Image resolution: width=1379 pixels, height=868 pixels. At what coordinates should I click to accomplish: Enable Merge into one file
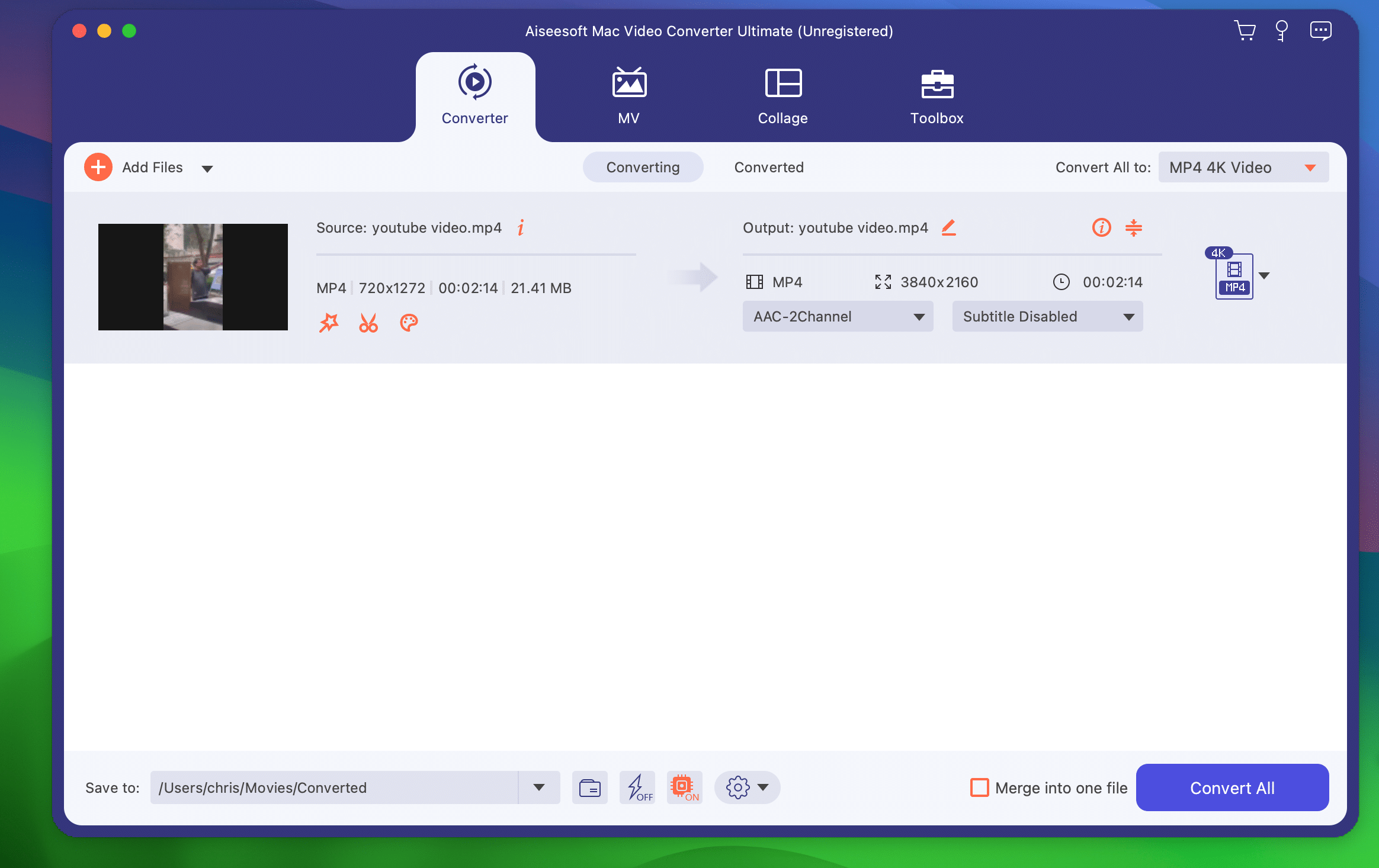click(x=980, y=787)
